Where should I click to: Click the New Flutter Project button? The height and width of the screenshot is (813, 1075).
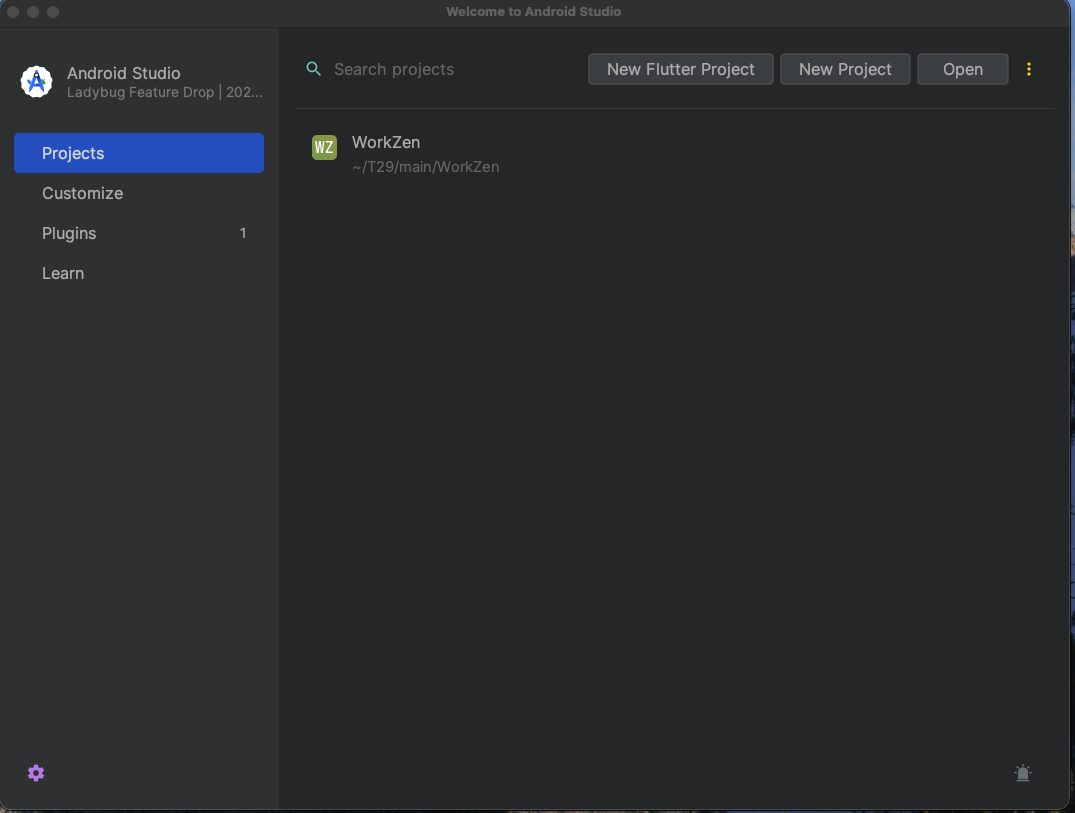click(x=680, y=69)
